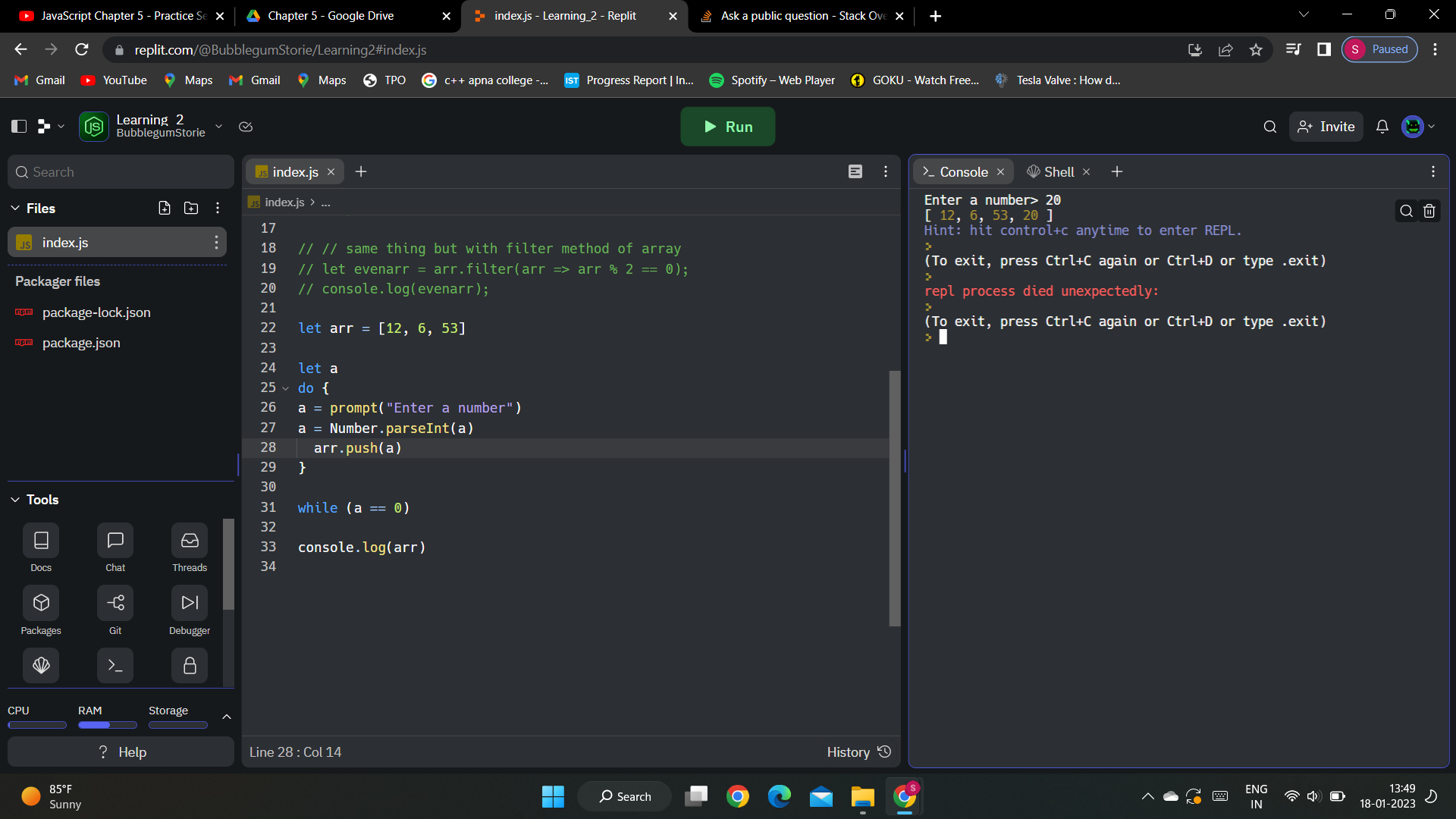The height and width of the screenshot is (819, 1456).
Task: Close the Console tab
Action: tap(1000, 172)
